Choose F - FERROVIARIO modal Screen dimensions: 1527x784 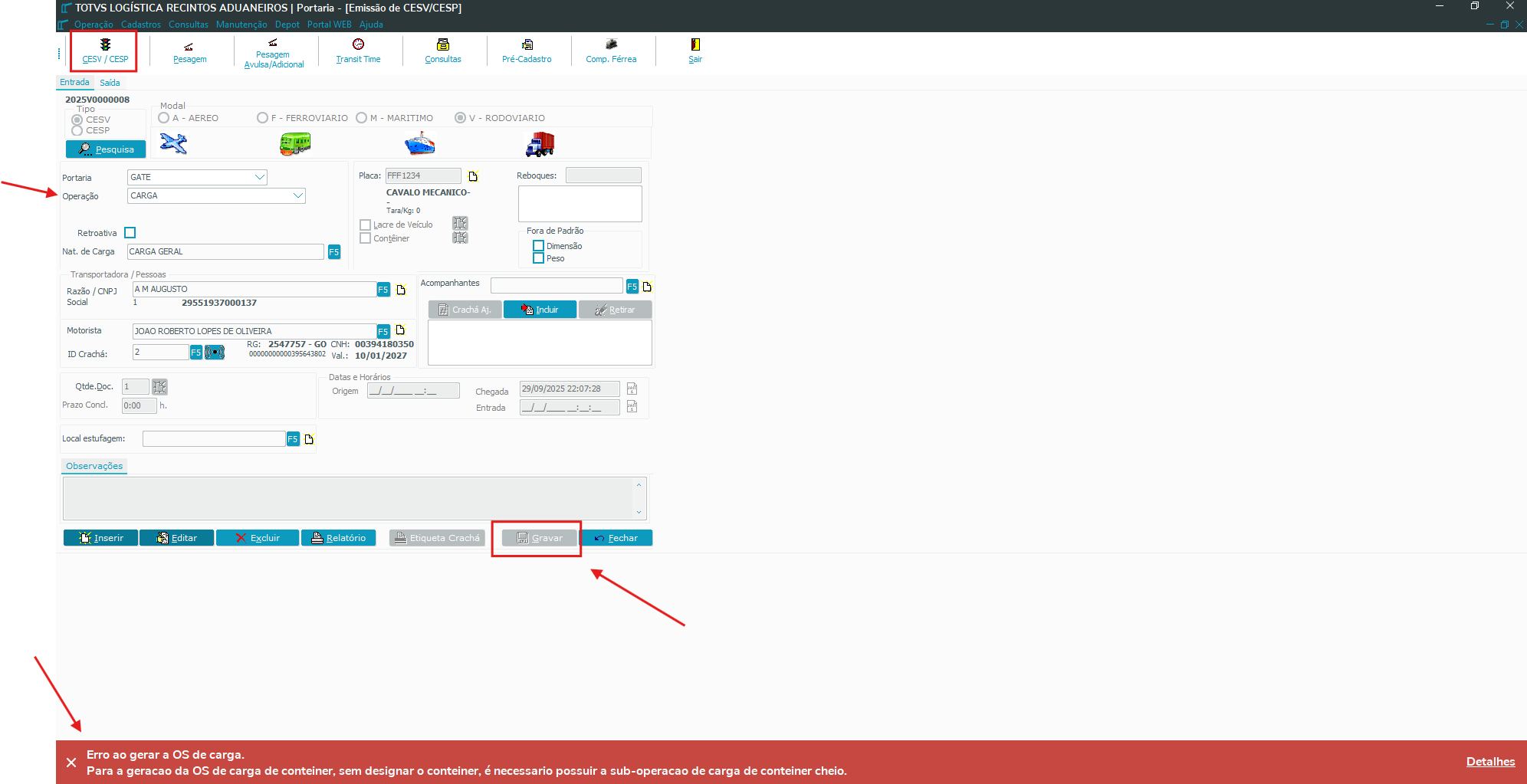pyautogui.click(x=262, y=118)
